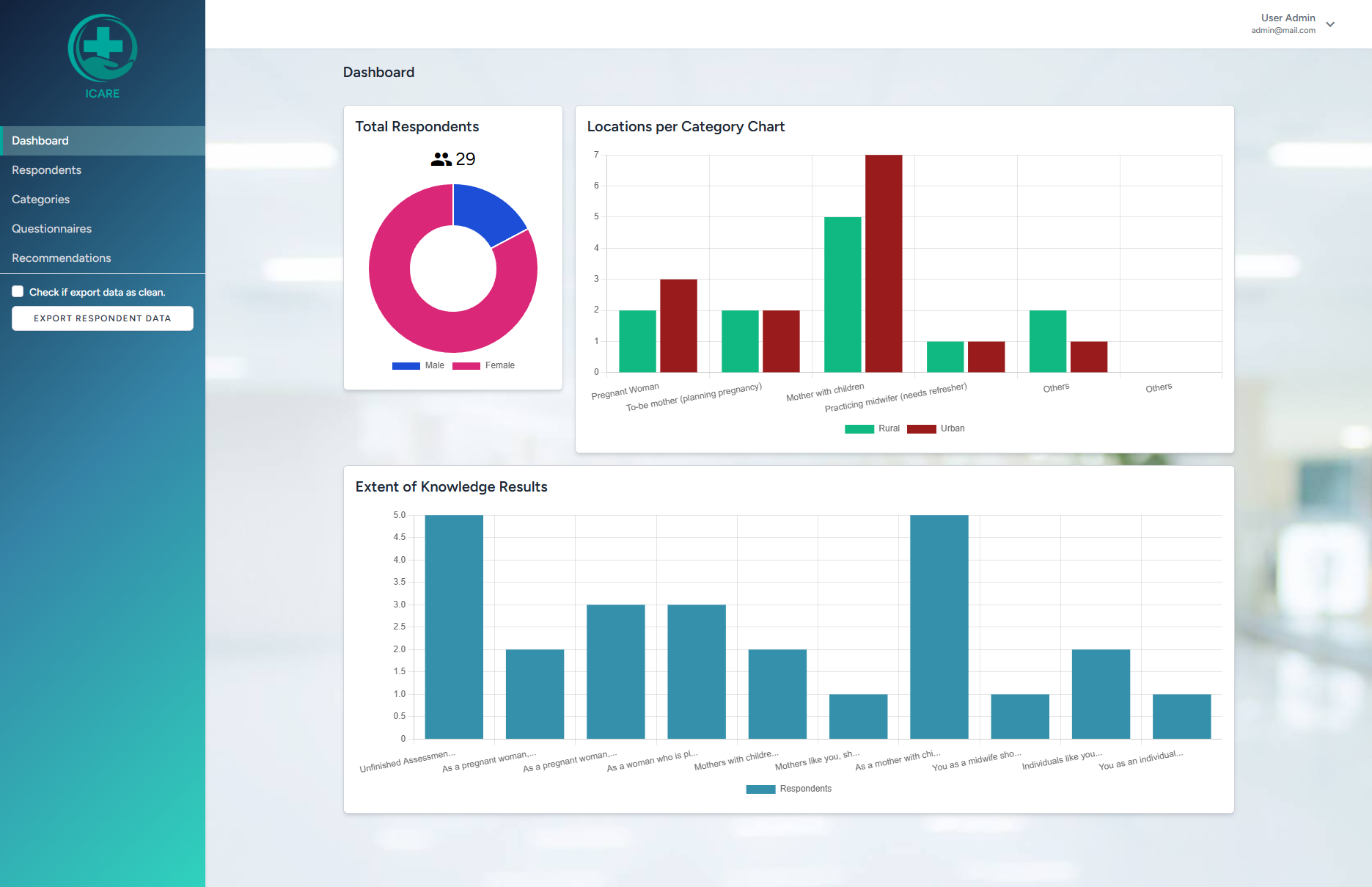Enable the export data as clean checkbox
The height and width of the screenshot is (887, 1372).
pos(18,291)
